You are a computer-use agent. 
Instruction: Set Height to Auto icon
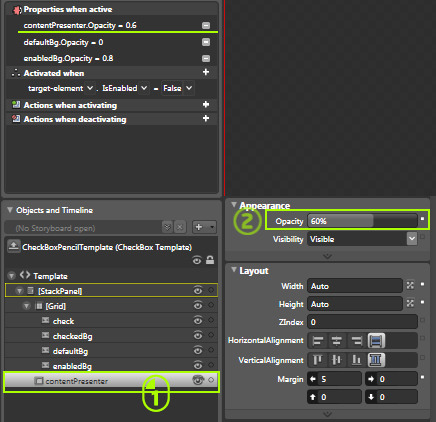point(410,303)
